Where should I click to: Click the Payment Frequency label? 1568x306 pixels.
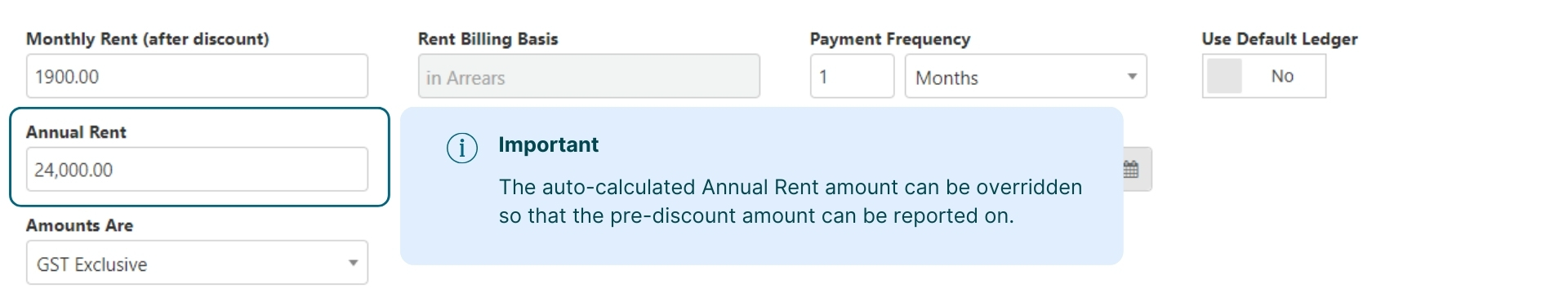tap(890, 39)
